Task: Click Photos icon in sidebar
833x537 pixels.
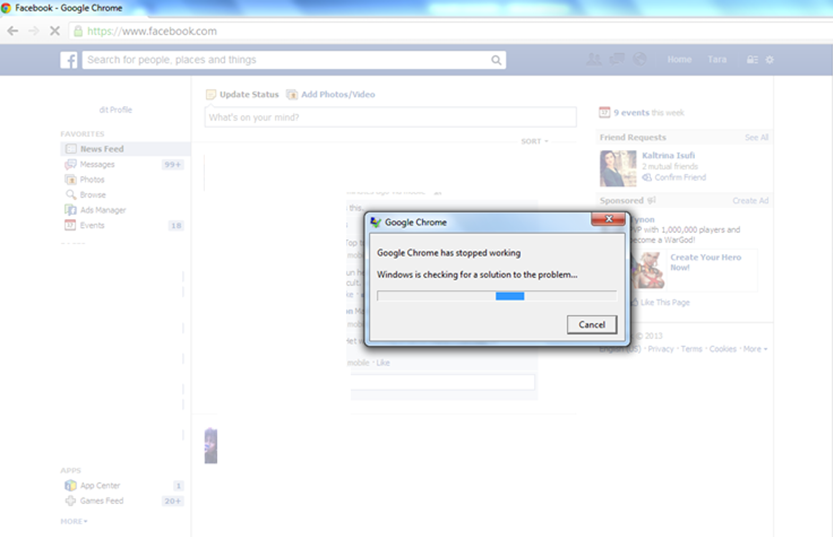Action: point(71,180)
